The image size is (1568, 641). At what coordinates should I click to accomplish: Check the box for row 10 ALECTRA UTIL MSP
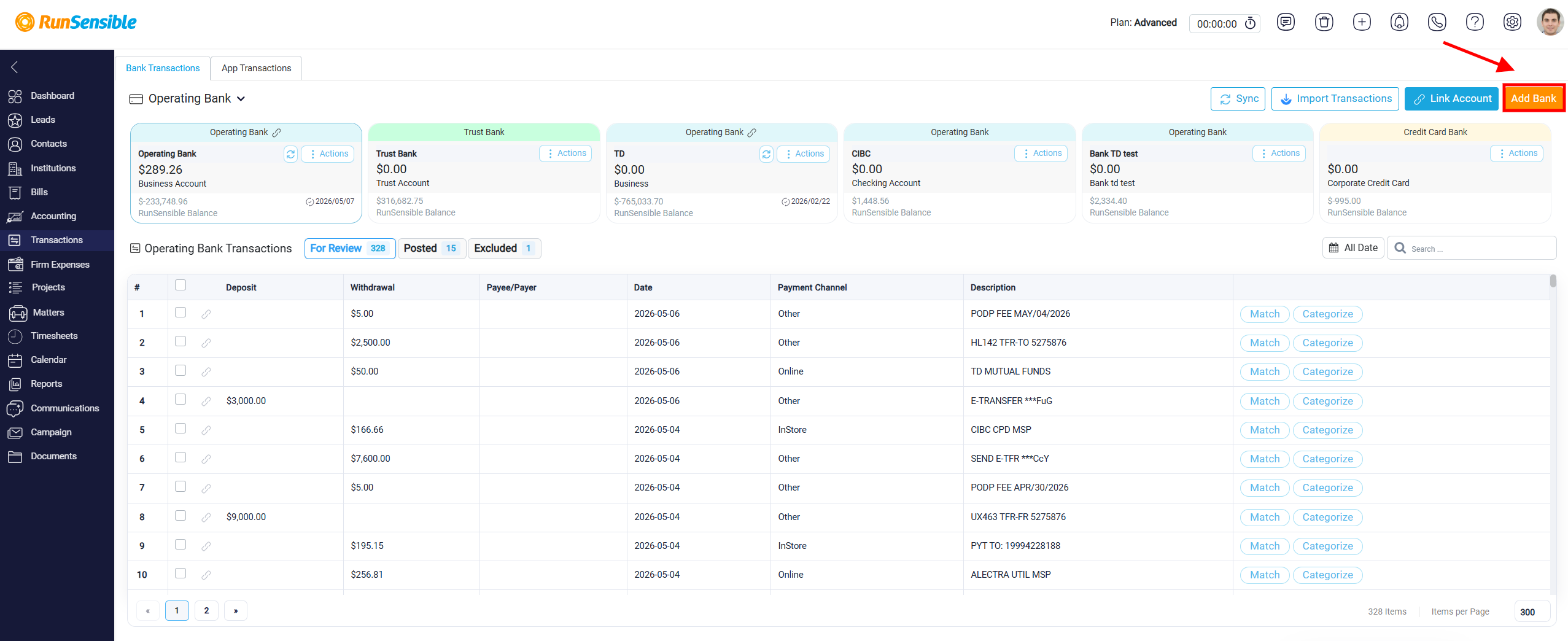pyautogui.click(x=180, y=573)
